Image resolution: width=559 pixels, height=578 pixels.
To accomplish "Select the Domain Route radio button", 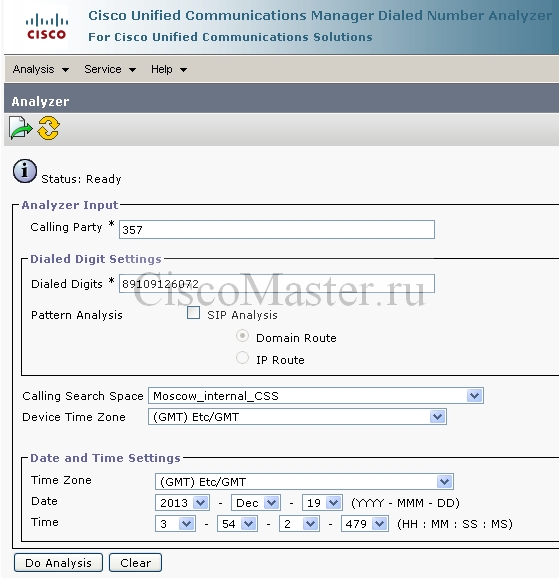I will (242, 336).
